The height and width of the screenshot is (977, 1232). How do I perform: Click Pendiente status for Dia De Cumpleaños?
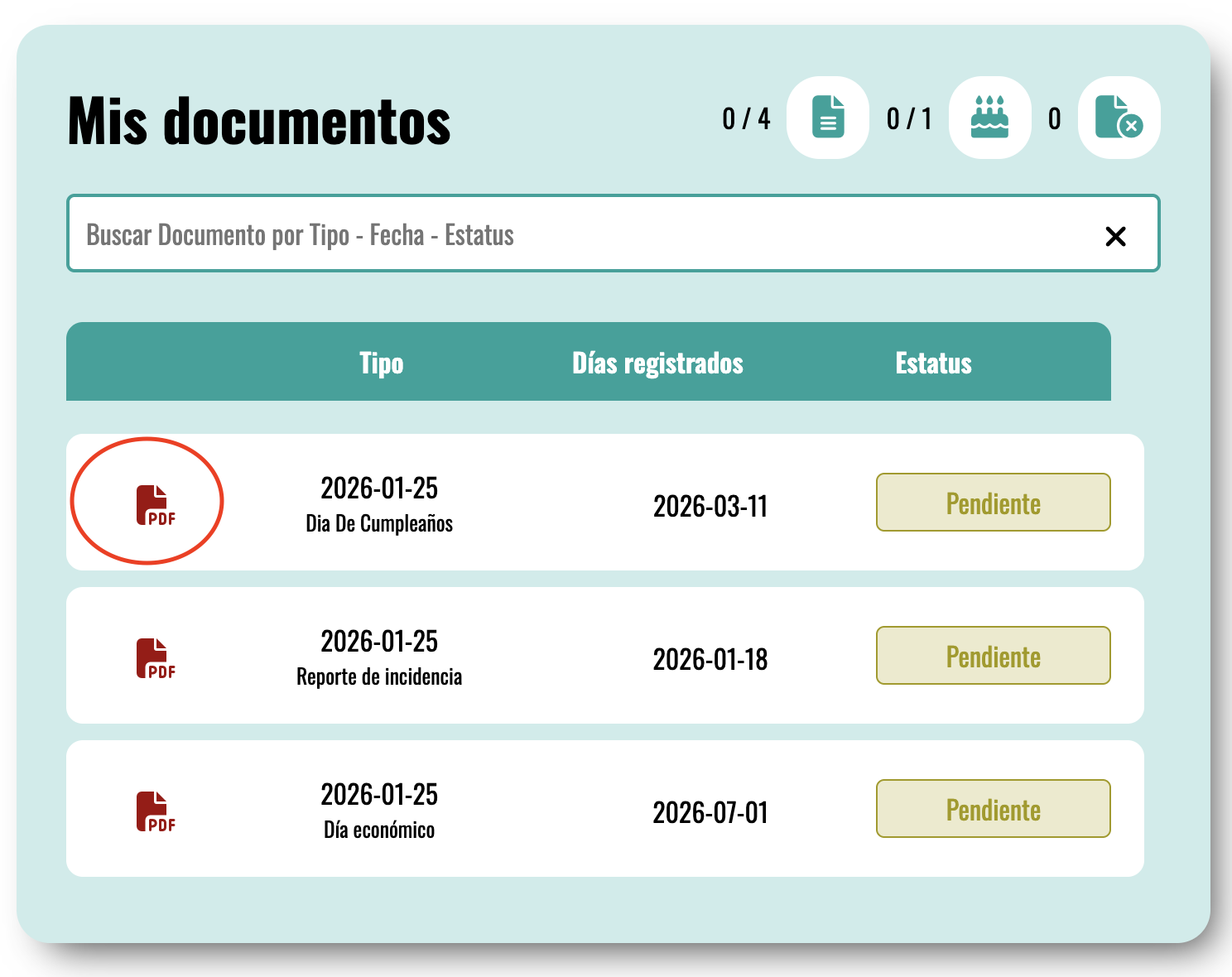[993, 503]
